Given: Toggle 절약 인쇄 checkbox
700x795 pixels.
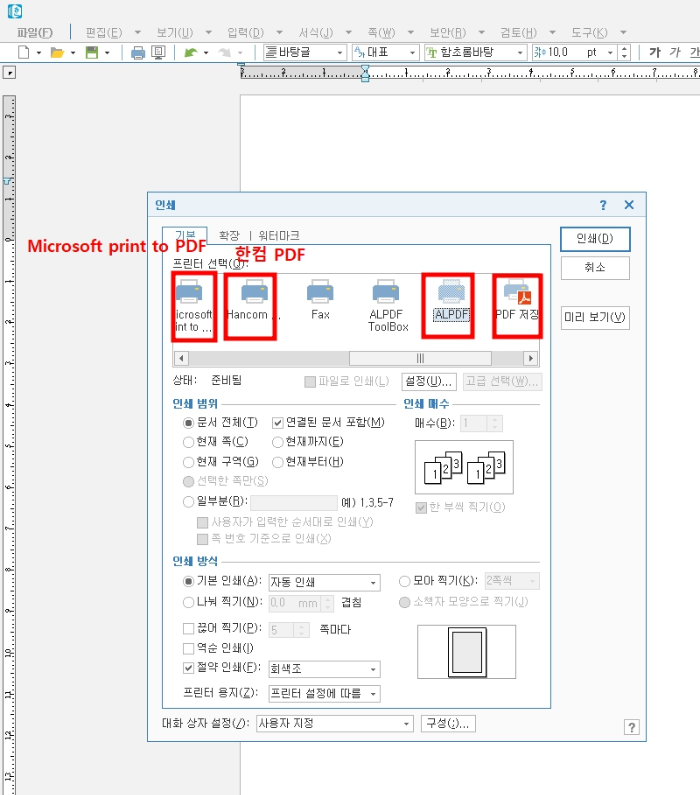Looking at the screenshot, I should (x=188, y=668).
